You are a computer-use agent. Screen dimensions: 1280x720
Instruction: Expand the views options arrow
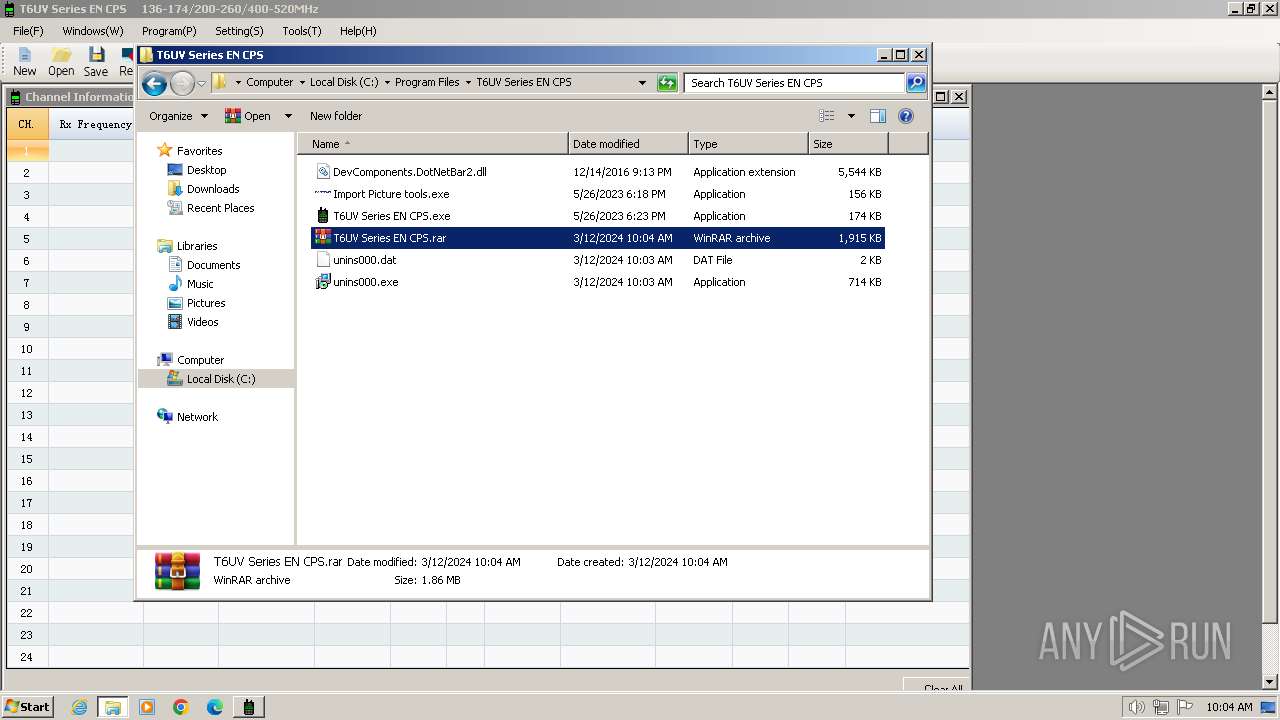click(x=851, y=116)
